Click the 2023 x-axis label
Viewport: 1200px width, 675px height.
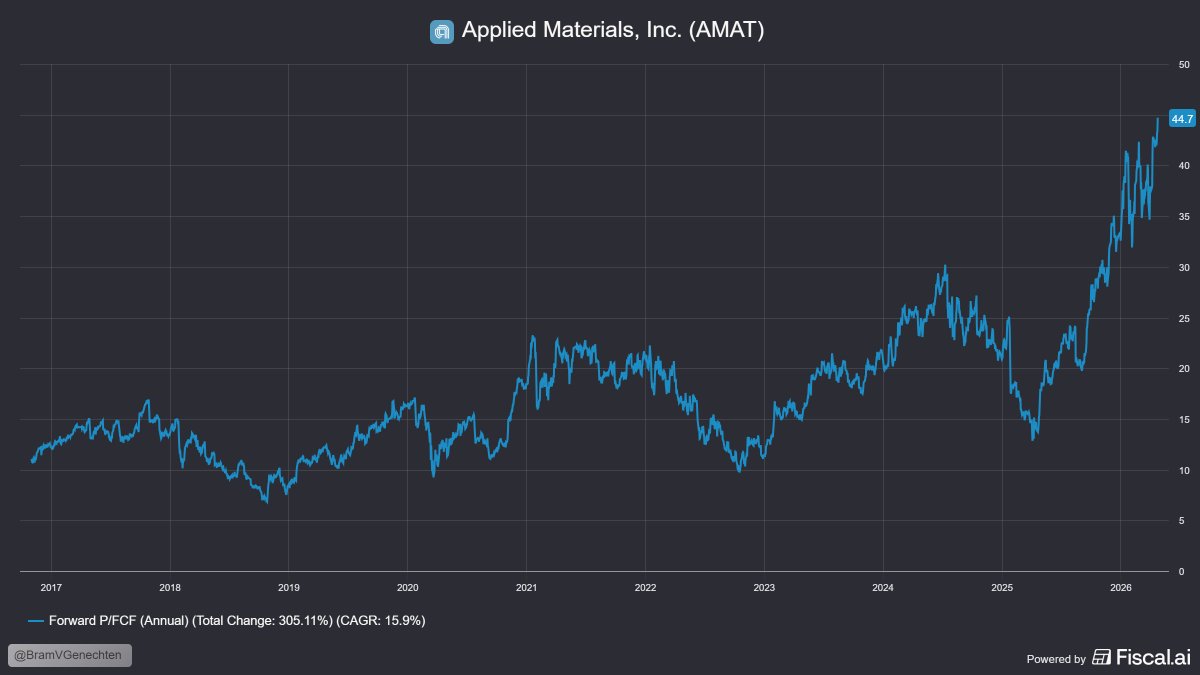(x=764, y=587)
